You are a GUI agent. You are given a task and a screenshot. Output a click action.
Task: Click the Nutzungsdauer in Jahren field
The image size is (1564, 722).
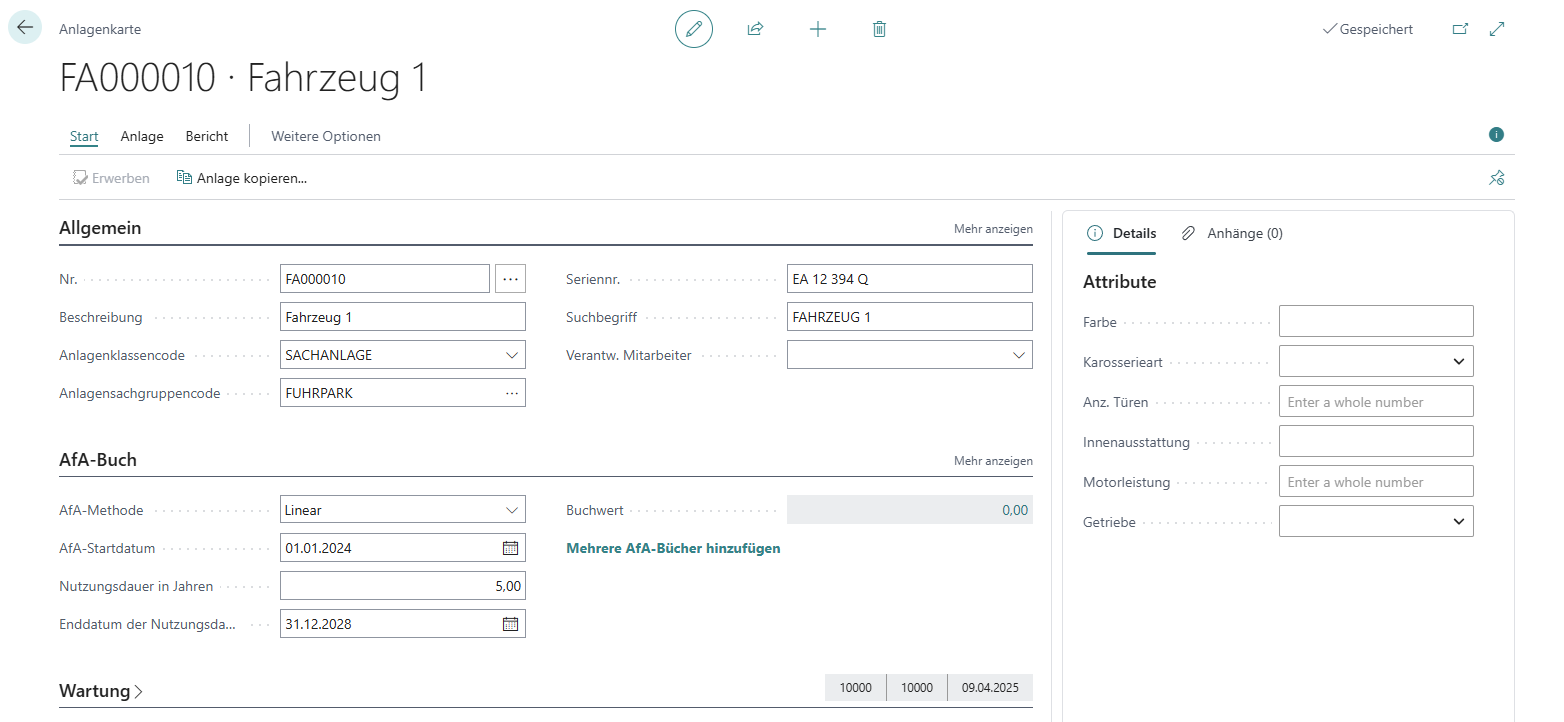pyautogui.click(x=403, y=586)
